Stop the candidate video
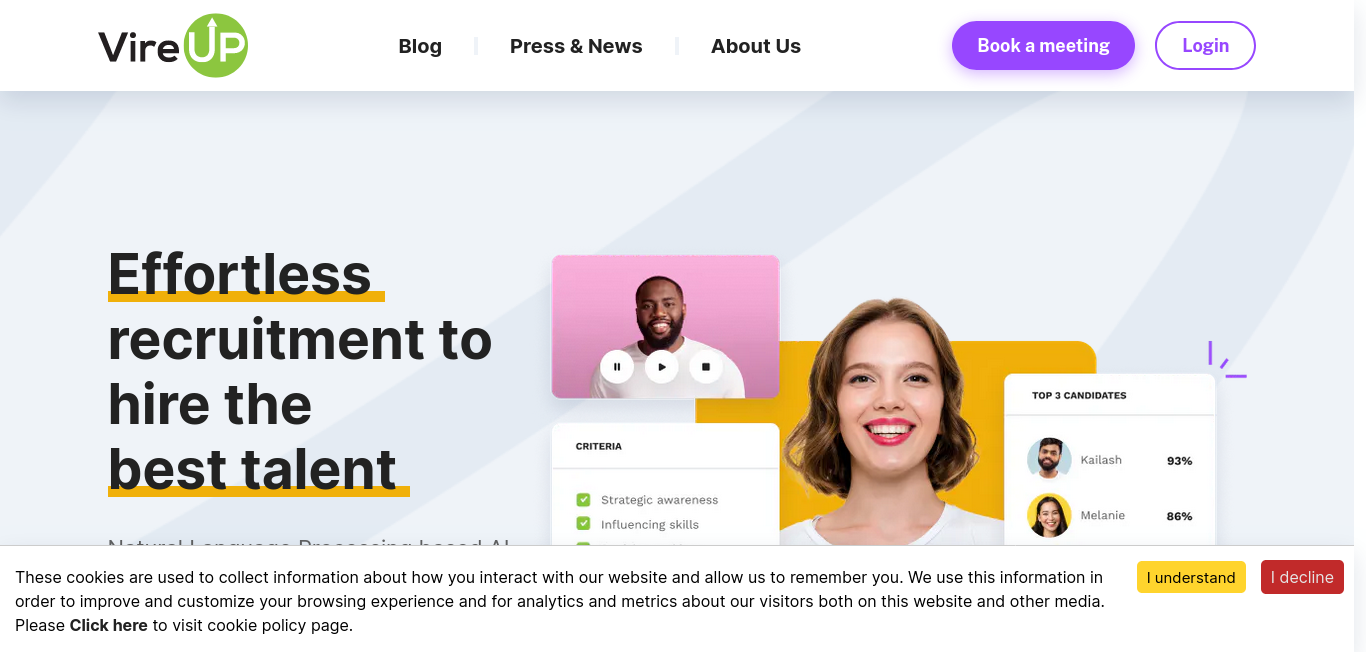1366x652 pixels. [705, 367]
